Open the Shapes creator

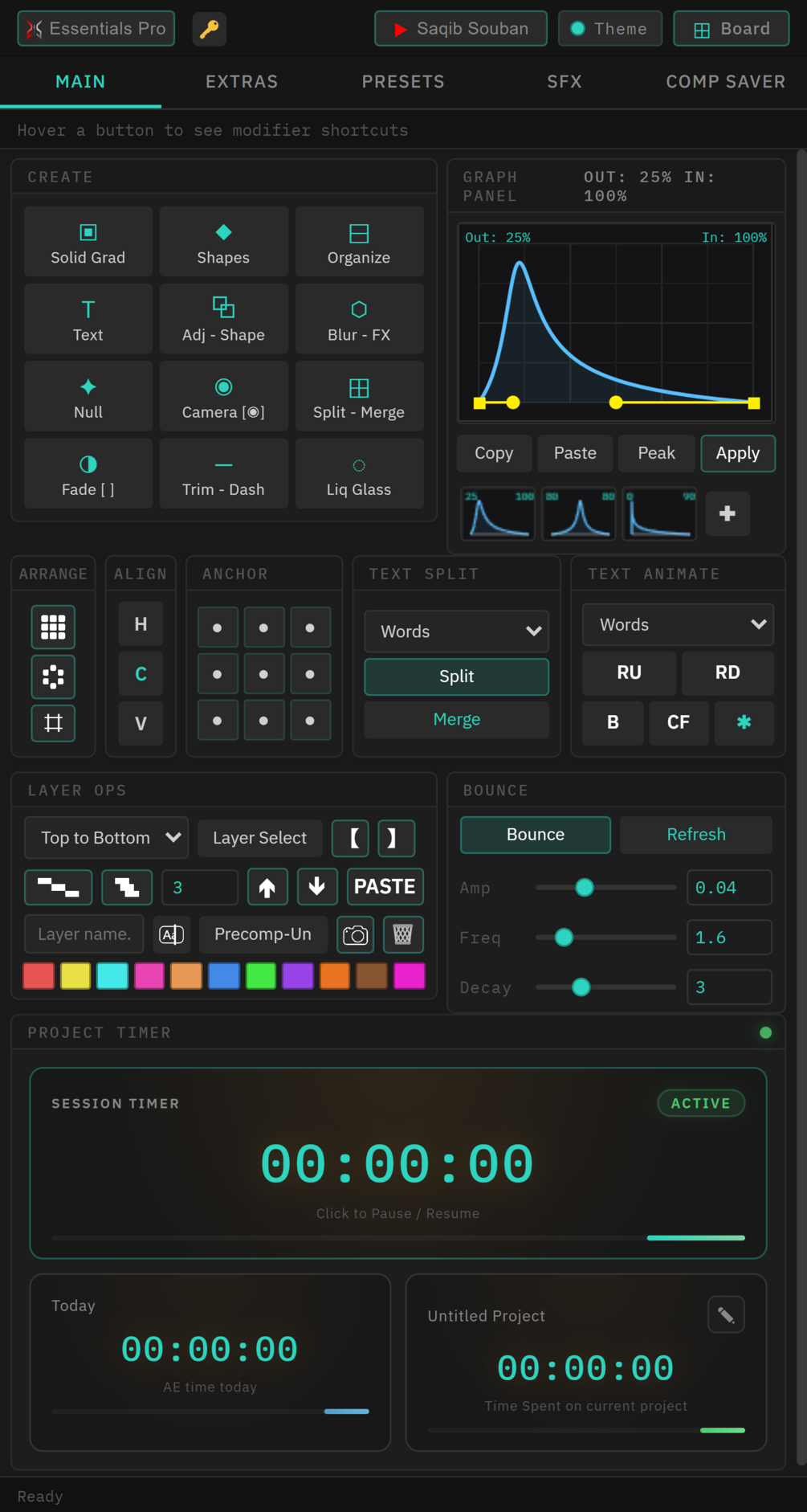(x=223, y=242)
